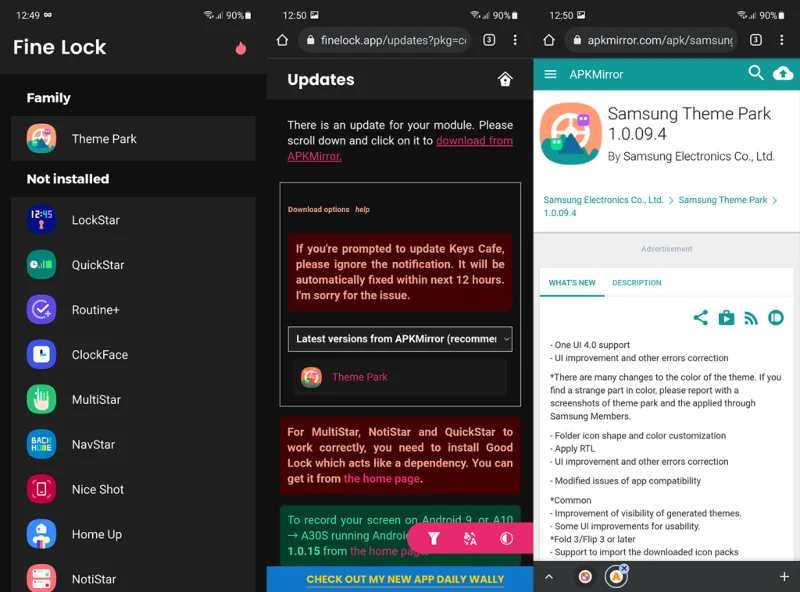Viewport: 800px width, 592px height.
Task: Choose the NavStar module icon
Action: 41,445
